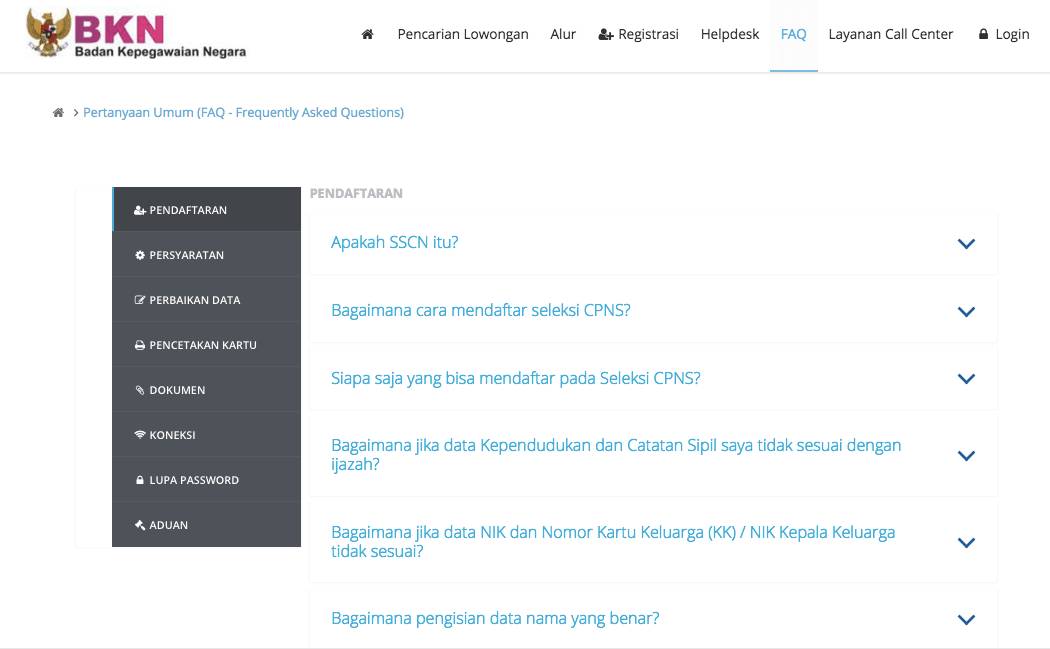Expand chevron for data Kependudukan dan Catatan Sipil
The width and height of the screenshot is (1050, 649).
tap(966, 455)
